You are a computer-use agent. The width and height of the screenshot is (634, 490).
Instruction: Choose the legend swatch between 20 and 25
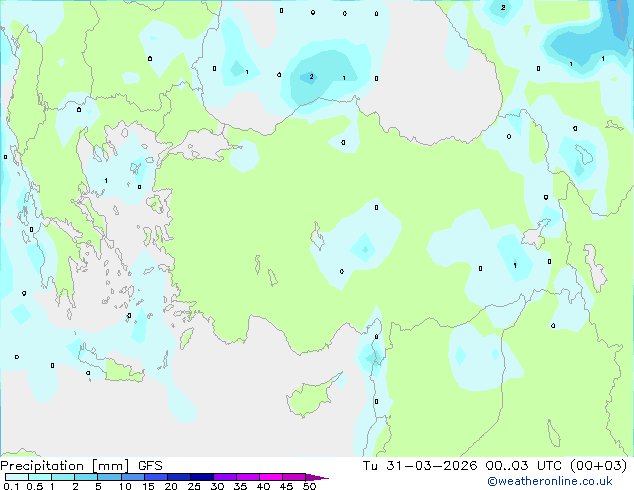point(179,477)
